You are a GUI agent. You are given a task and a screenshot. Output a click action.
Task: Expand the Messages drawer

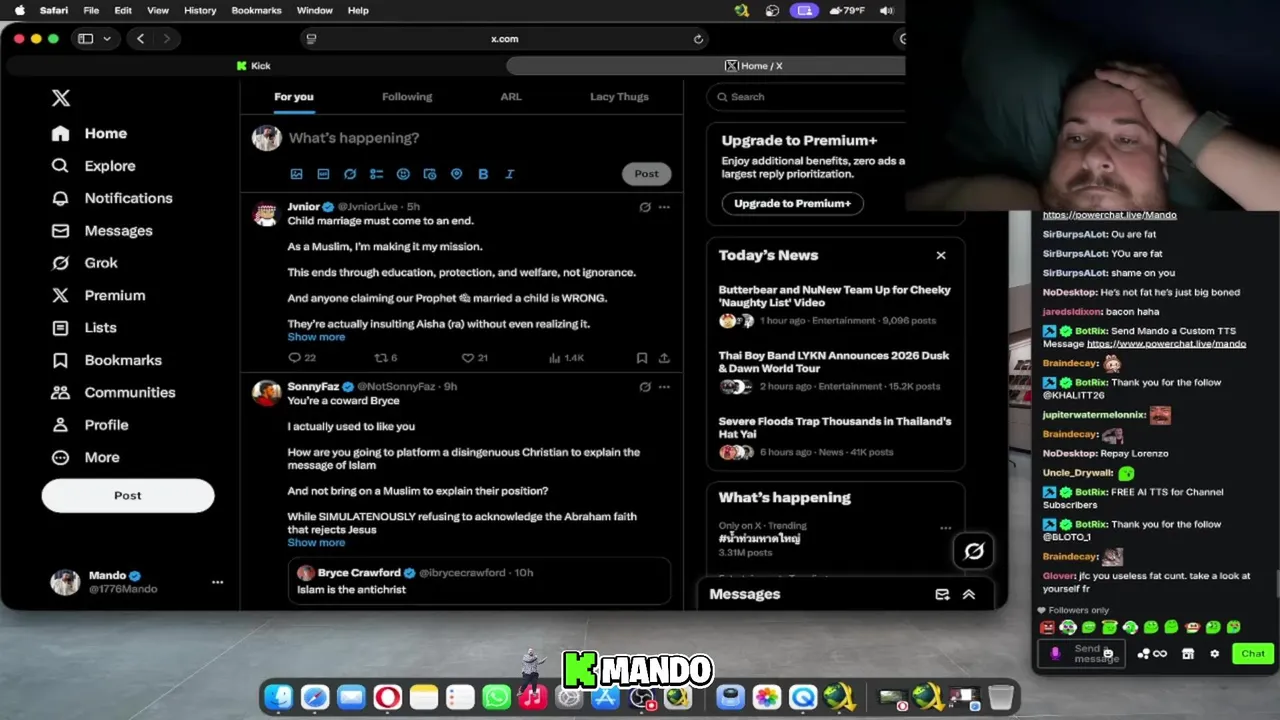pos(968,594)
